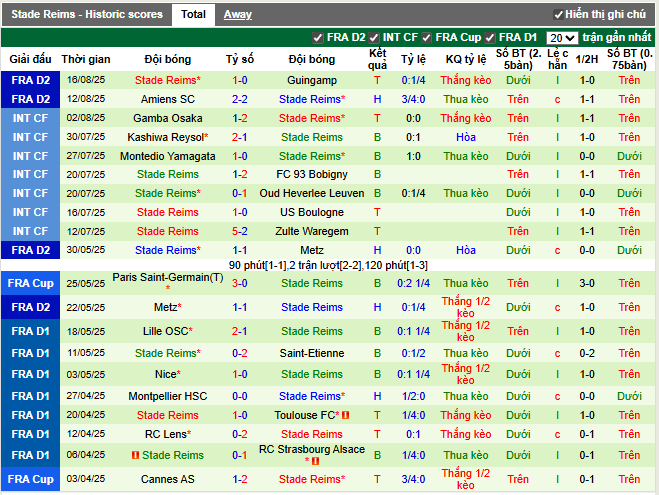Click INT CF league cell dated 02/08/25
The width and height of the screenshot is (659, 495).
point(30,118)
